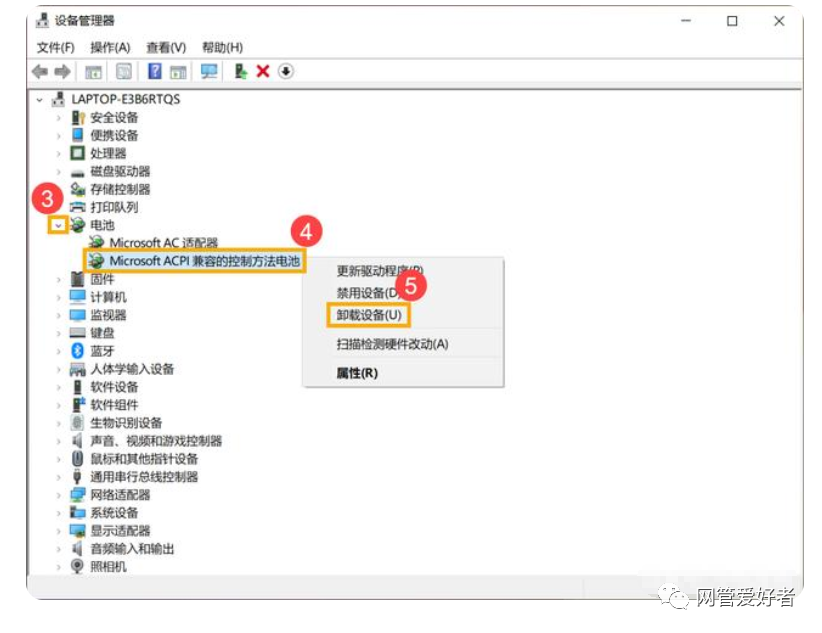This screenshot has height=633, width=822.
Task: Expand the 磁盘驱动器 category
Action: tap(59, 171)
